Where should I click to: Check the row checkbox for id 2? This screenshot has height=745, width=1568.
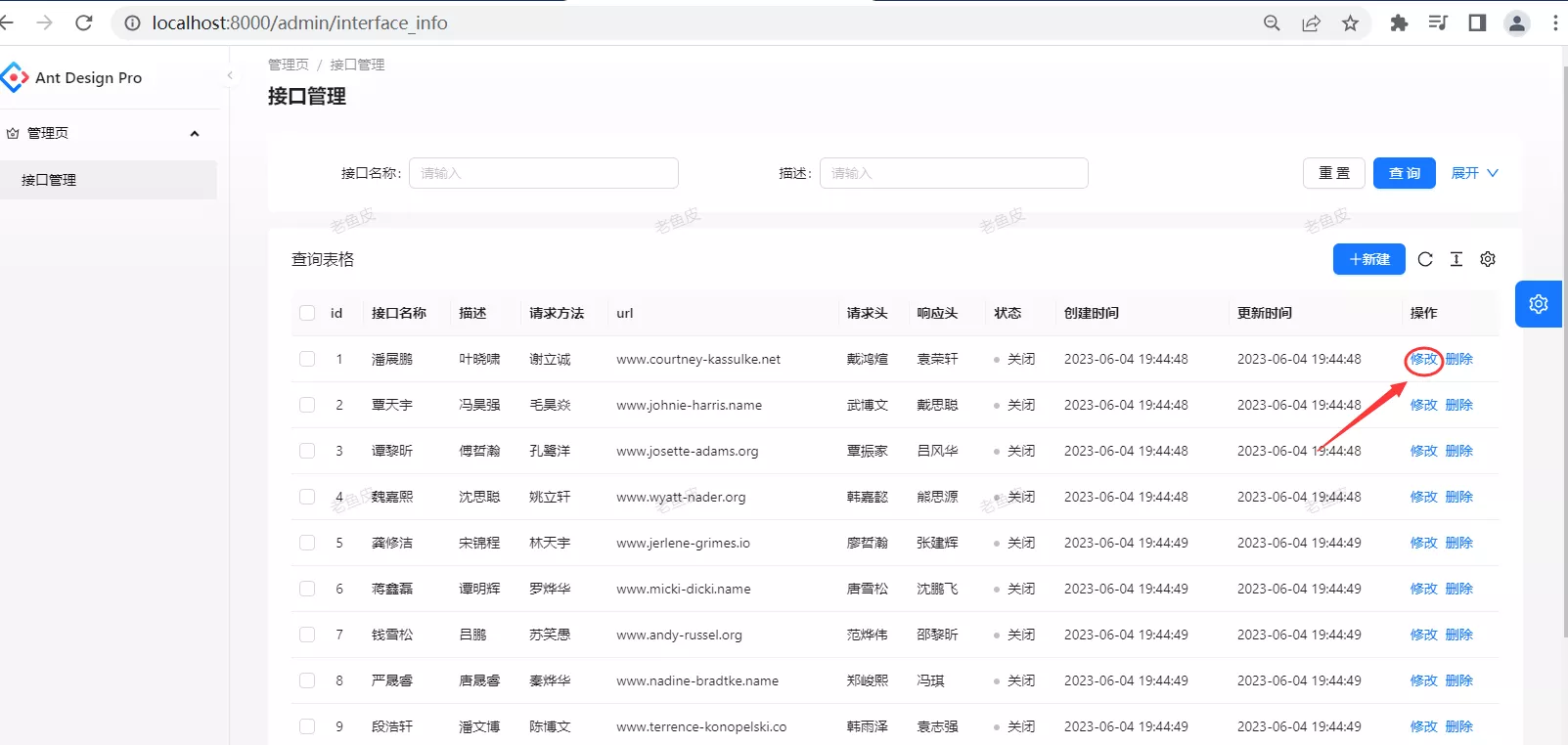307,405
